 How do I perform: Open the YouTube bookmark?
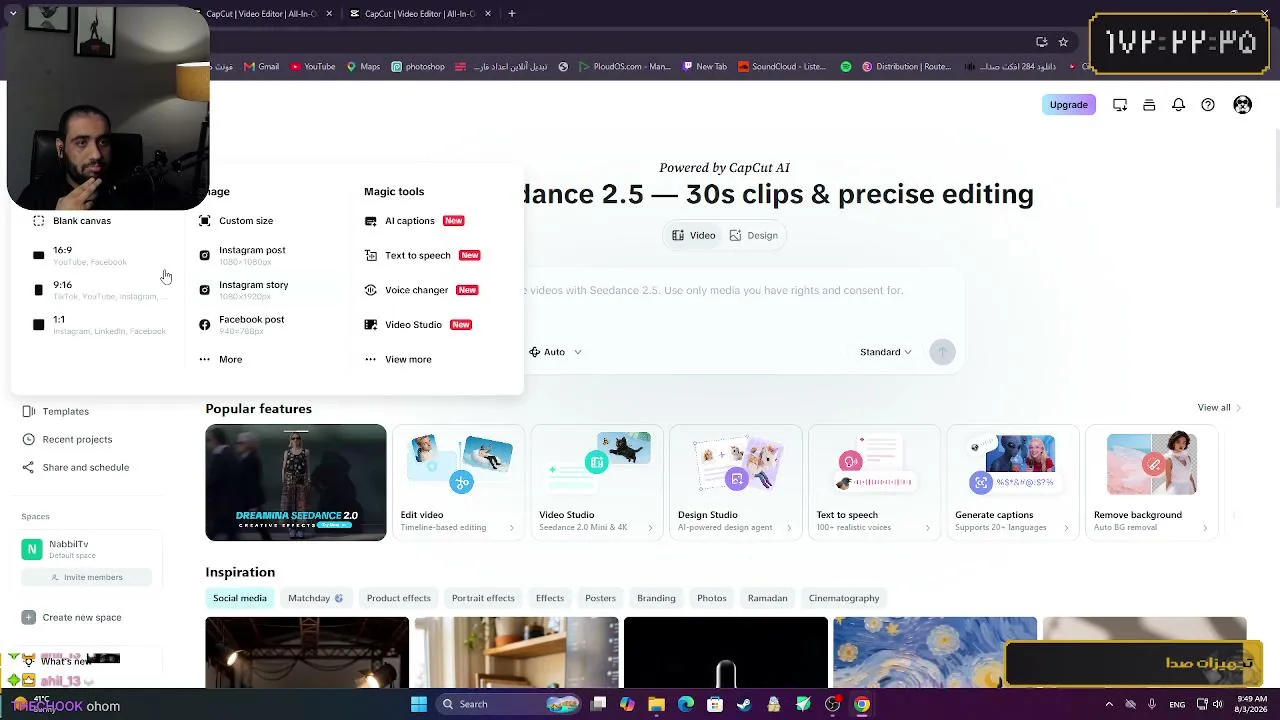(x=313, y=67)
